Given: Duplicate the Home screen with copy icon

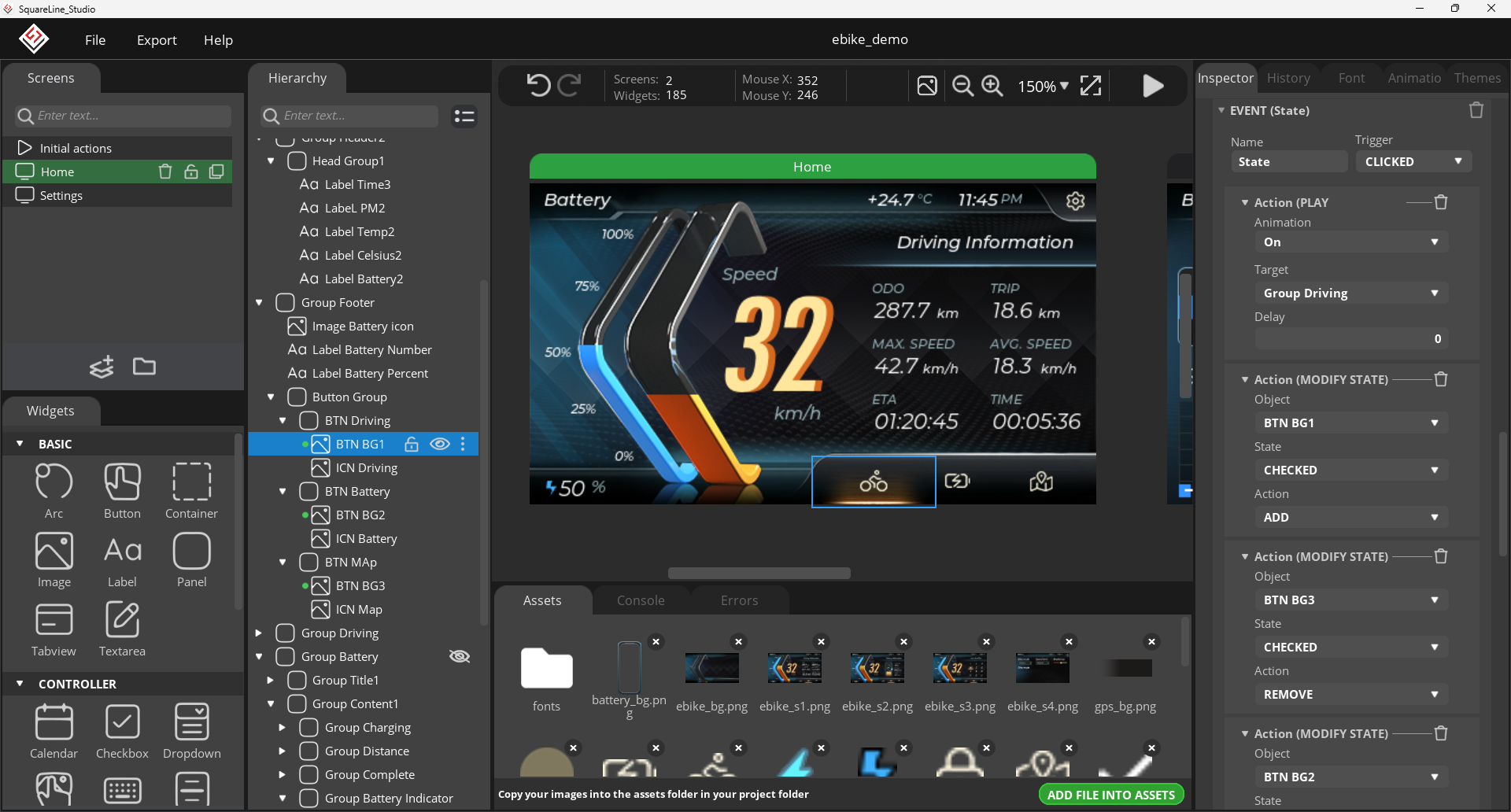Looking at the screenshot, I should click(216, 172).
